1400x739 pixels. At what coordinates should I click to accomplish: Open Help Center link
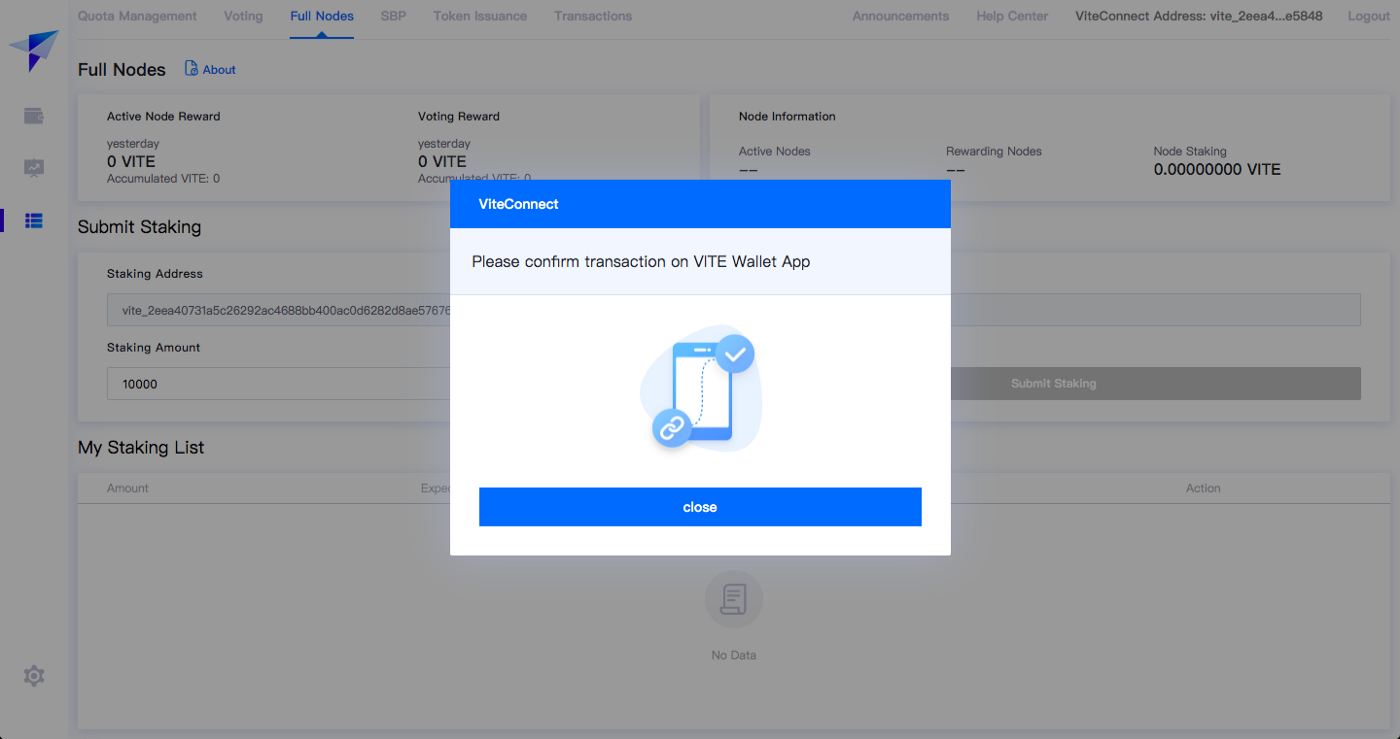pos(1012,16)
